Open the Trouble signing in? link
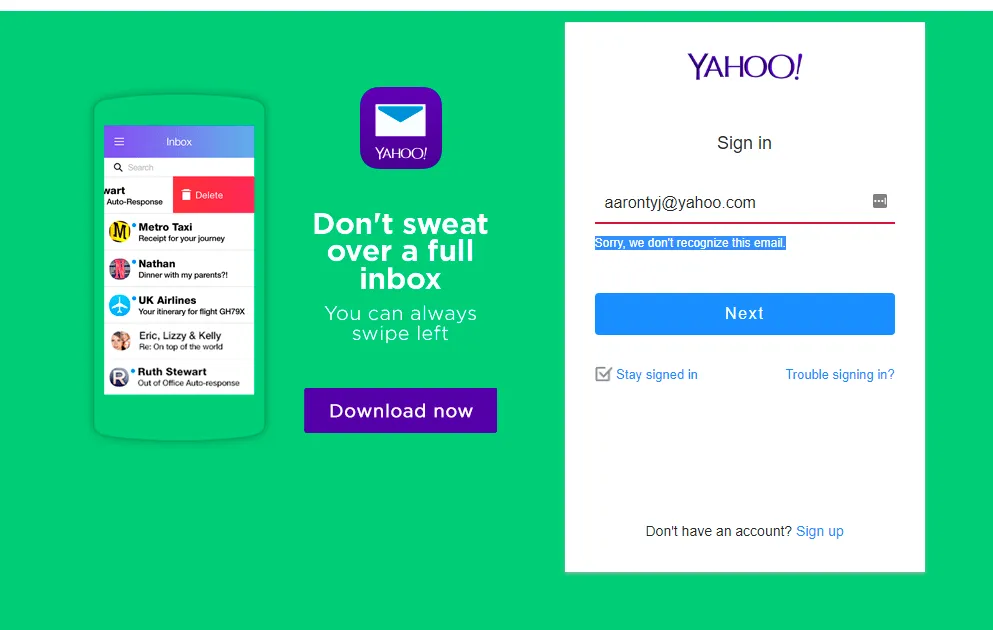993x630 pixels. (840, 374)
